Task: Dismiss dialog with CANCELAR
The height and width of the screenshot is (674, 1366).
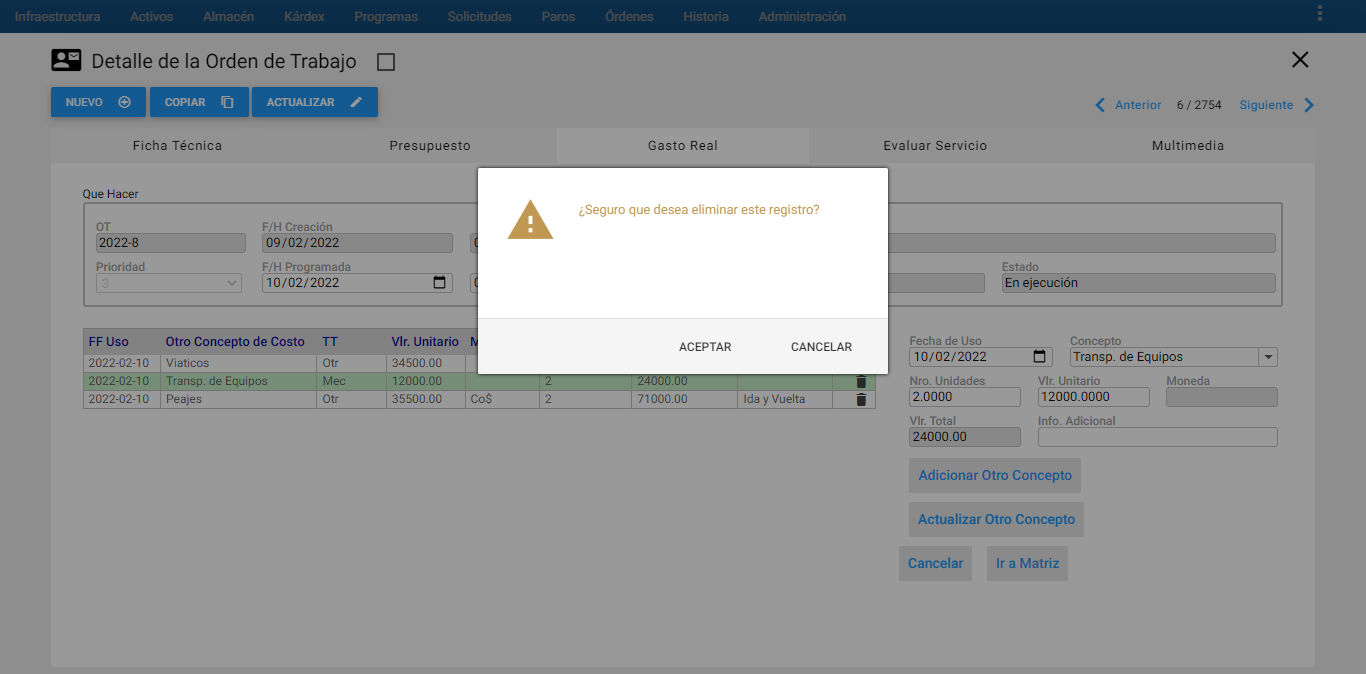Action: [821, 347]
